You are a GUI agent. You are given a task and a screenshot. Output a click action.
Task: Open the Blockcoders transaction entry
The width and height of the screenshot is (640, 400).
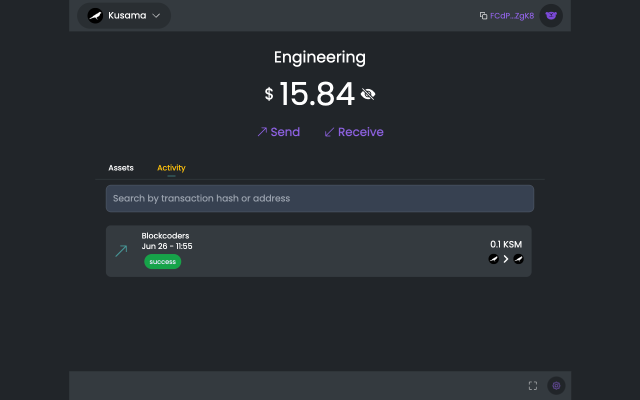pyautogui.click(x=320, y=251)
